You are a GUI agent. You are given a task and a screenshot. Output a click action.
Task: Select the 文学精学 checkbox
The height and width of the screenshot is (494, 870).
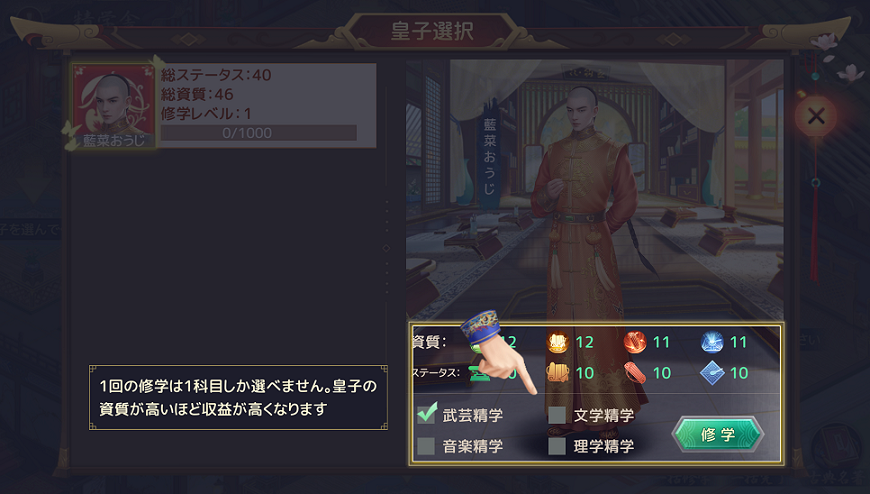(557, 415)
